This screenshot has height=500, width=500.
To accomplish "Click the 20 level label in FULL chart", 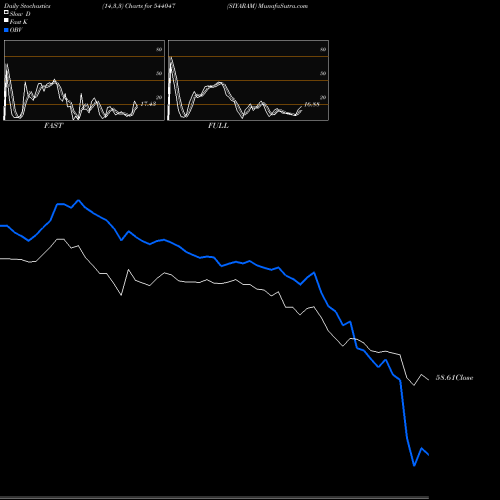I will pyautogui.click(x=323, y=97).
